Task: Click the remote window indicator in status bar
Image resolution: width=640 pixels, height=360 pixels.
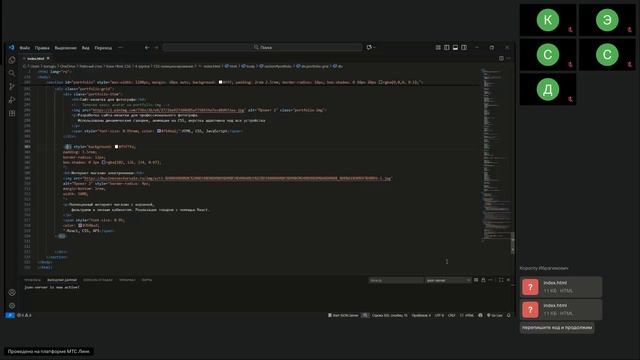Action: 10,315
